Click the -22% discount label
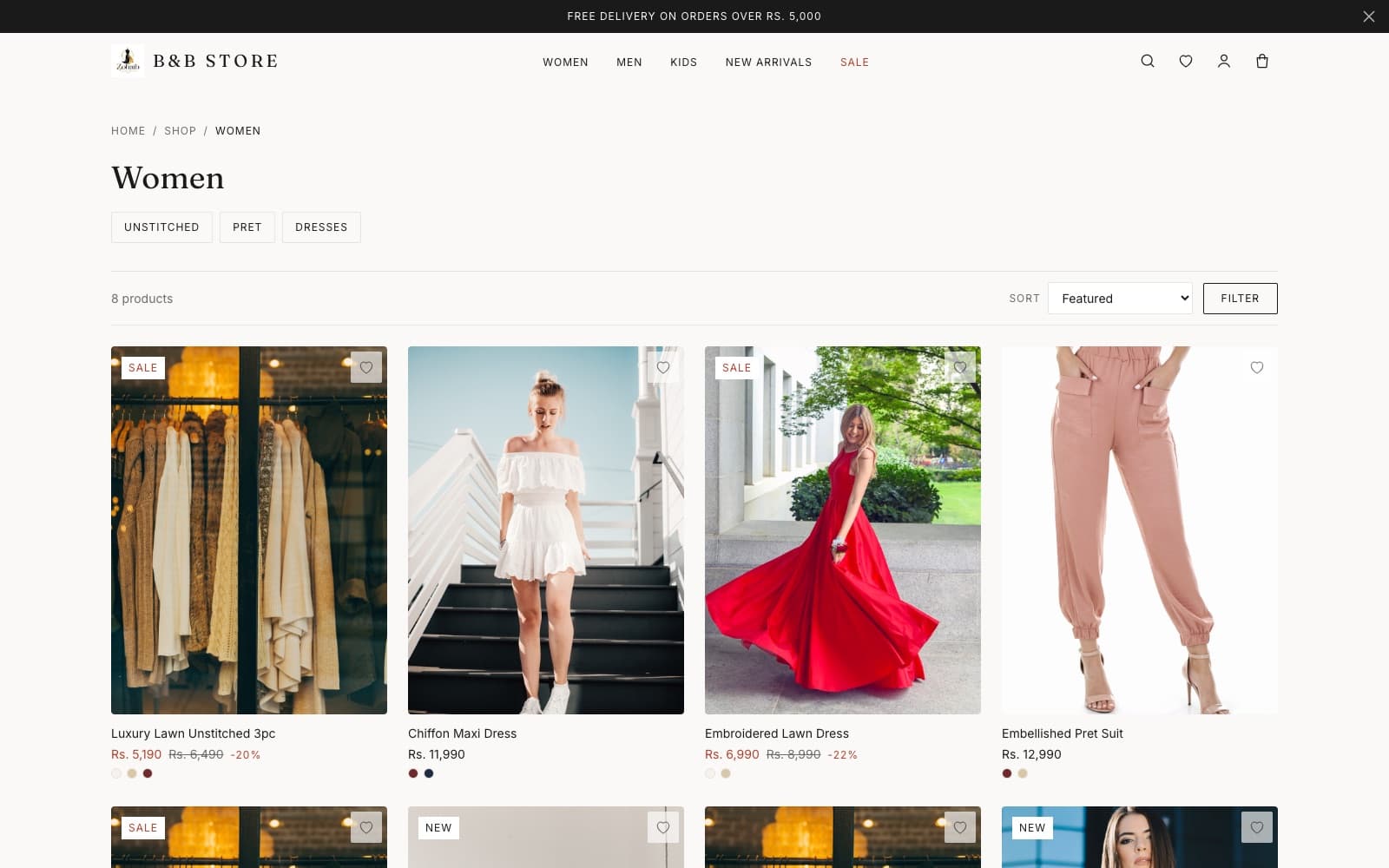This screenshot has height=868, width=1389. pos(842,755)
